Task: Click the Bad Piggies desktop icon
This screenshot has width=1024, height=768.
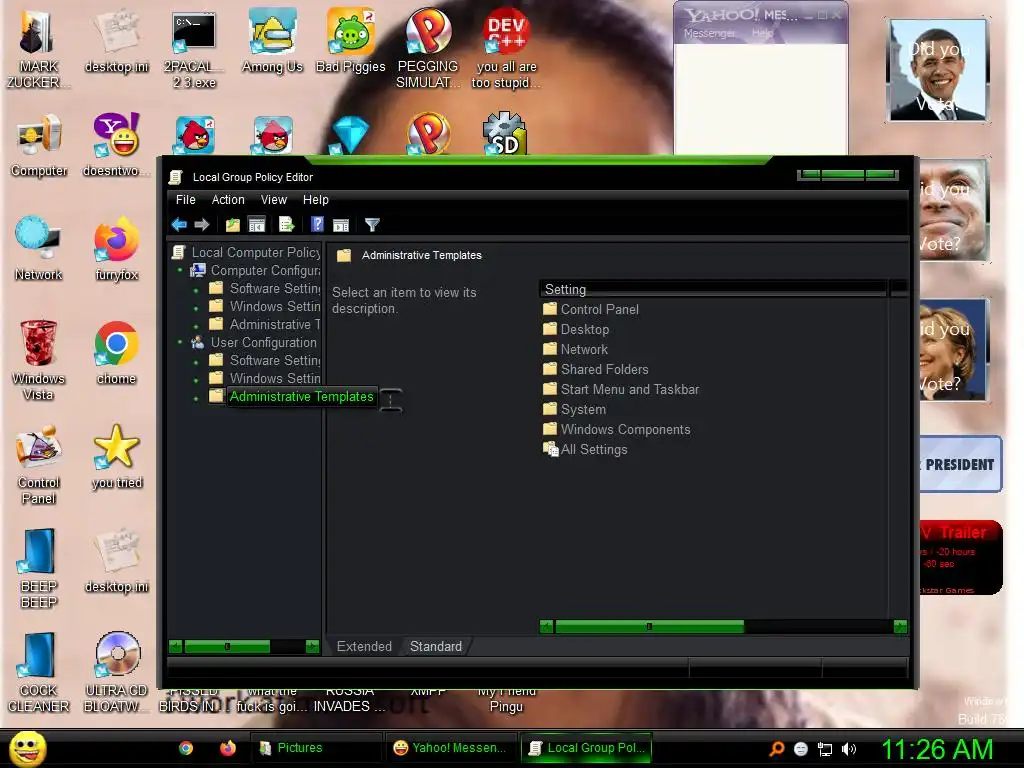Action: pos(351,40)
